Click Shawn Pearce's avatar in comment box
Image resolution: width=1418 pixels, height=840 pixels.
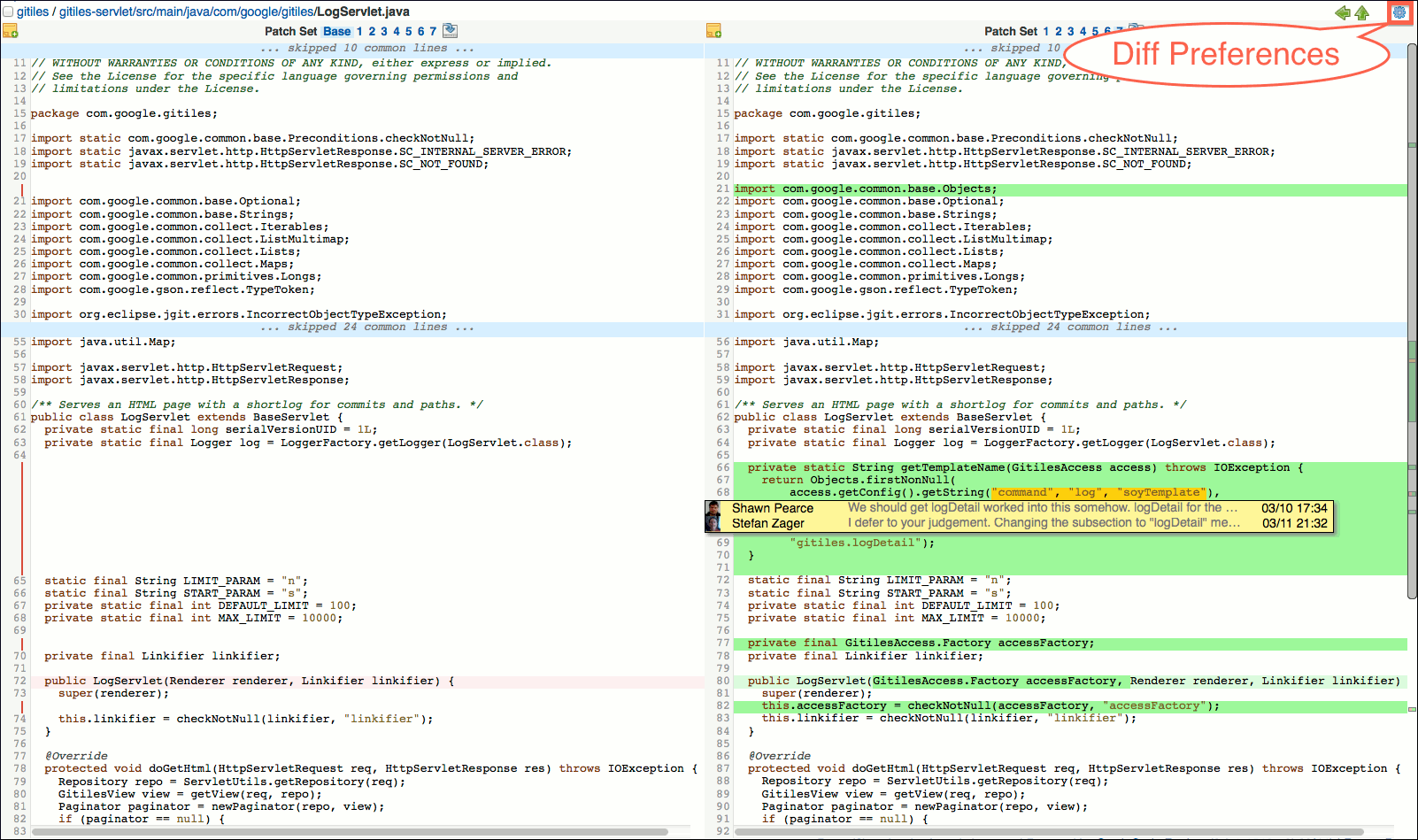click(713, 508)
